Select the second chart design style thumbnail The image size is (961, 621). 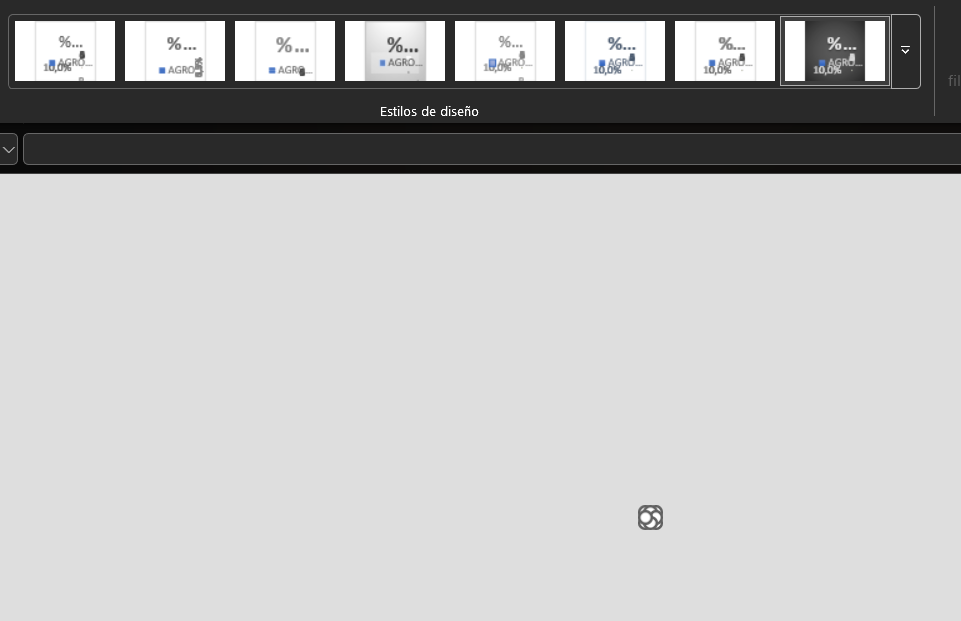click(x=175, y=51)
